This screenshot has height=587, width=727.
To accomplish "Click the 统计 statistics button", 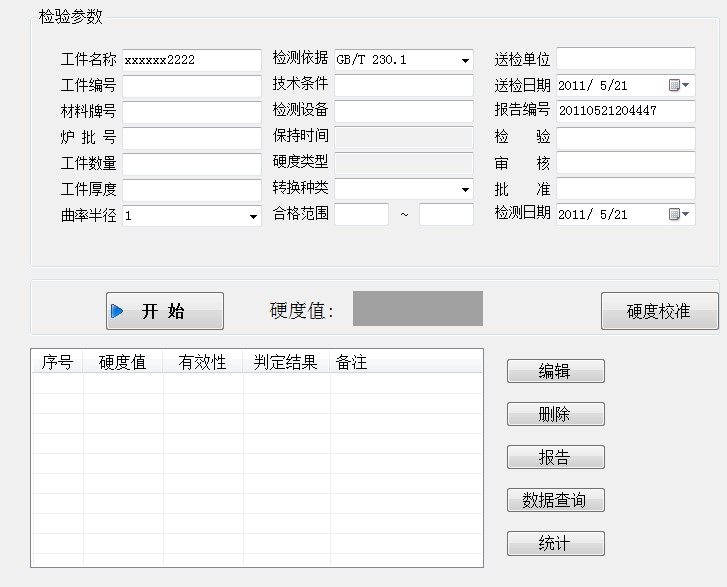I will (x=556, y=544).
